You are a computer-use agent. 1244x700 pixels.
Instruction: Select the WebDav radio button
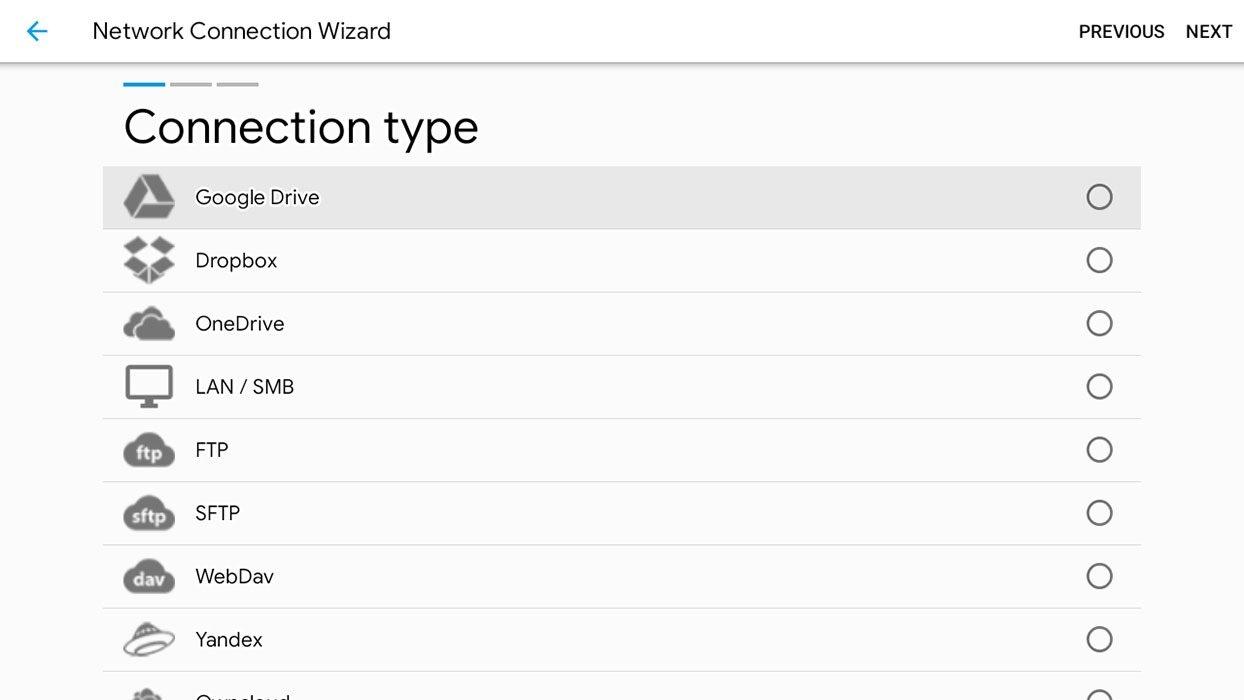pyautogui.click(x=1099, y=576)
